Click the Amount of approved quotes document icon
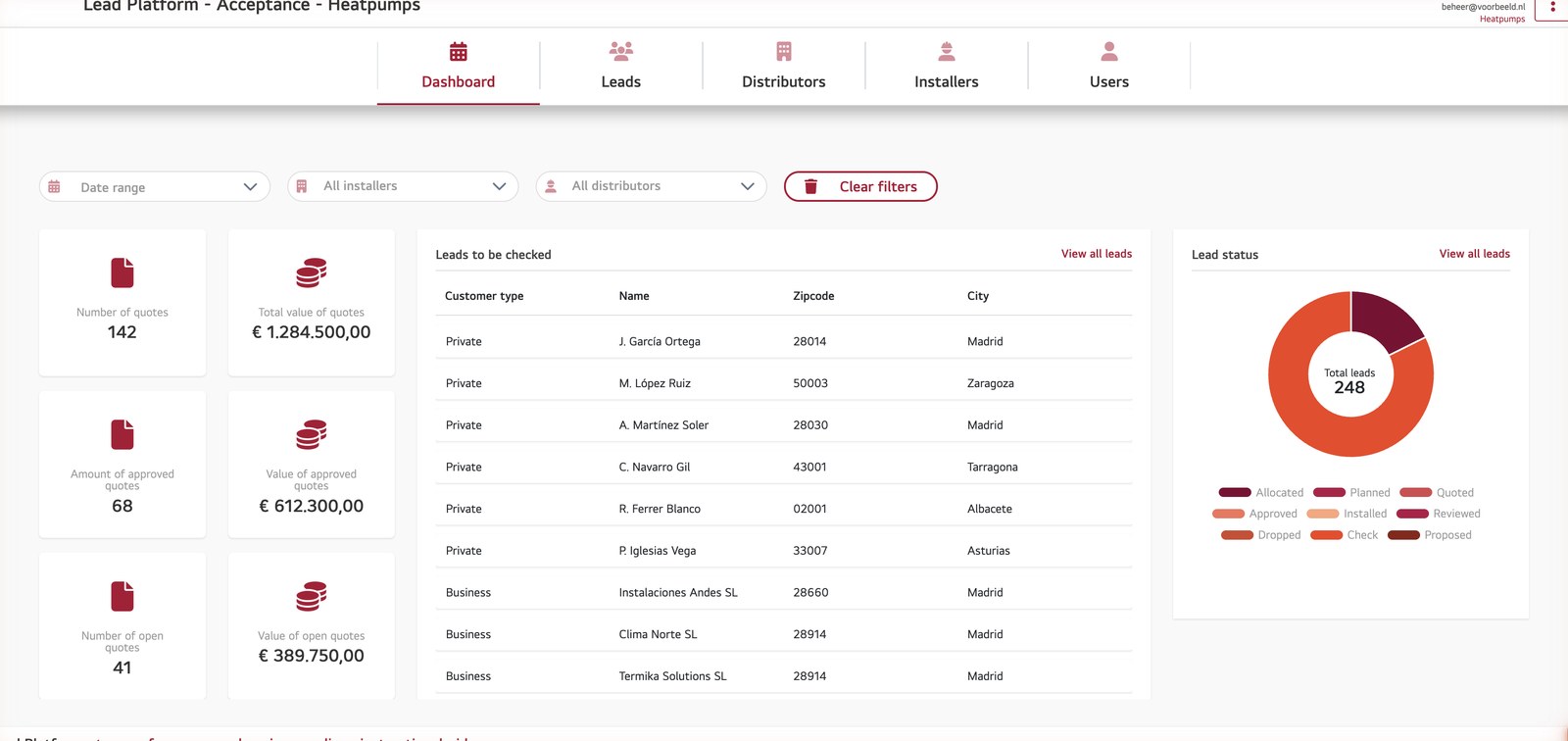Viewport: 1568px width, 741px height. pyautogui.click(x=122, y=434)
